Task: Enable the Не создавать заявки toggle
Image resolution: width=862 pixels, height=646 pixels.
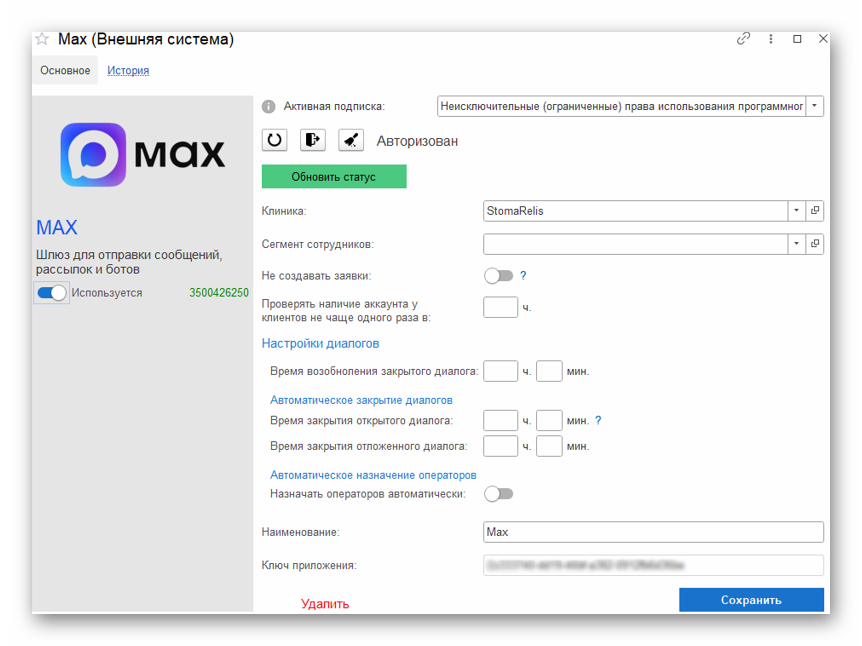Action: pos(498,276)
